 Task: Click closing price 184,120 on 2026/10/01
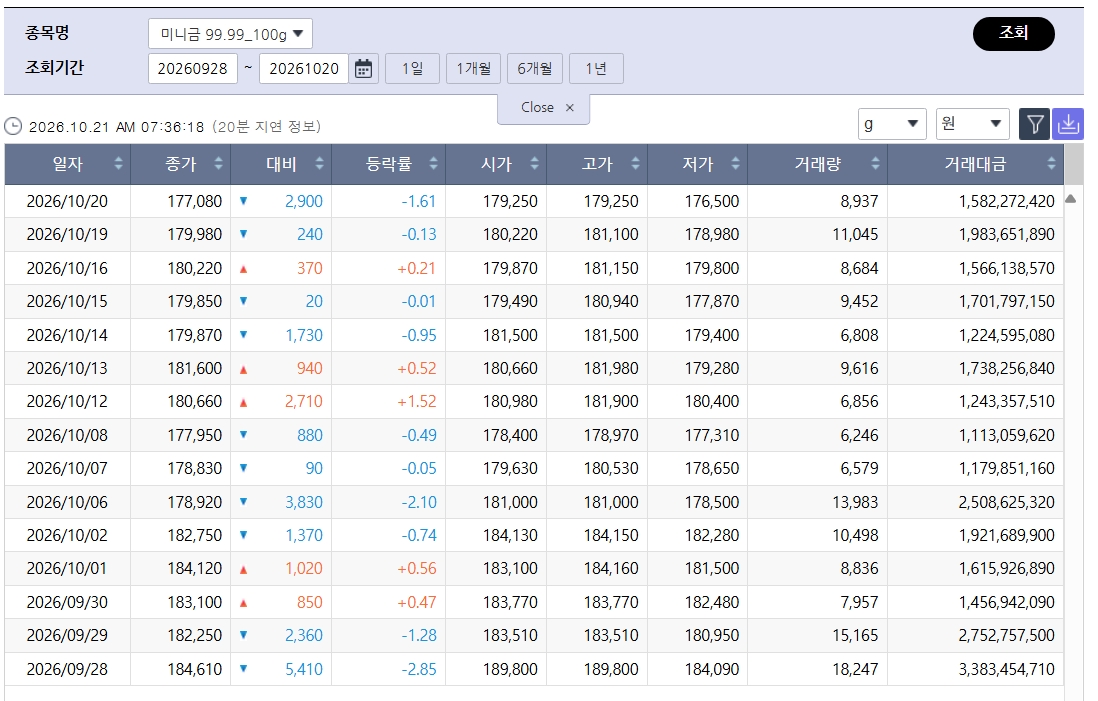pos(195,569)
